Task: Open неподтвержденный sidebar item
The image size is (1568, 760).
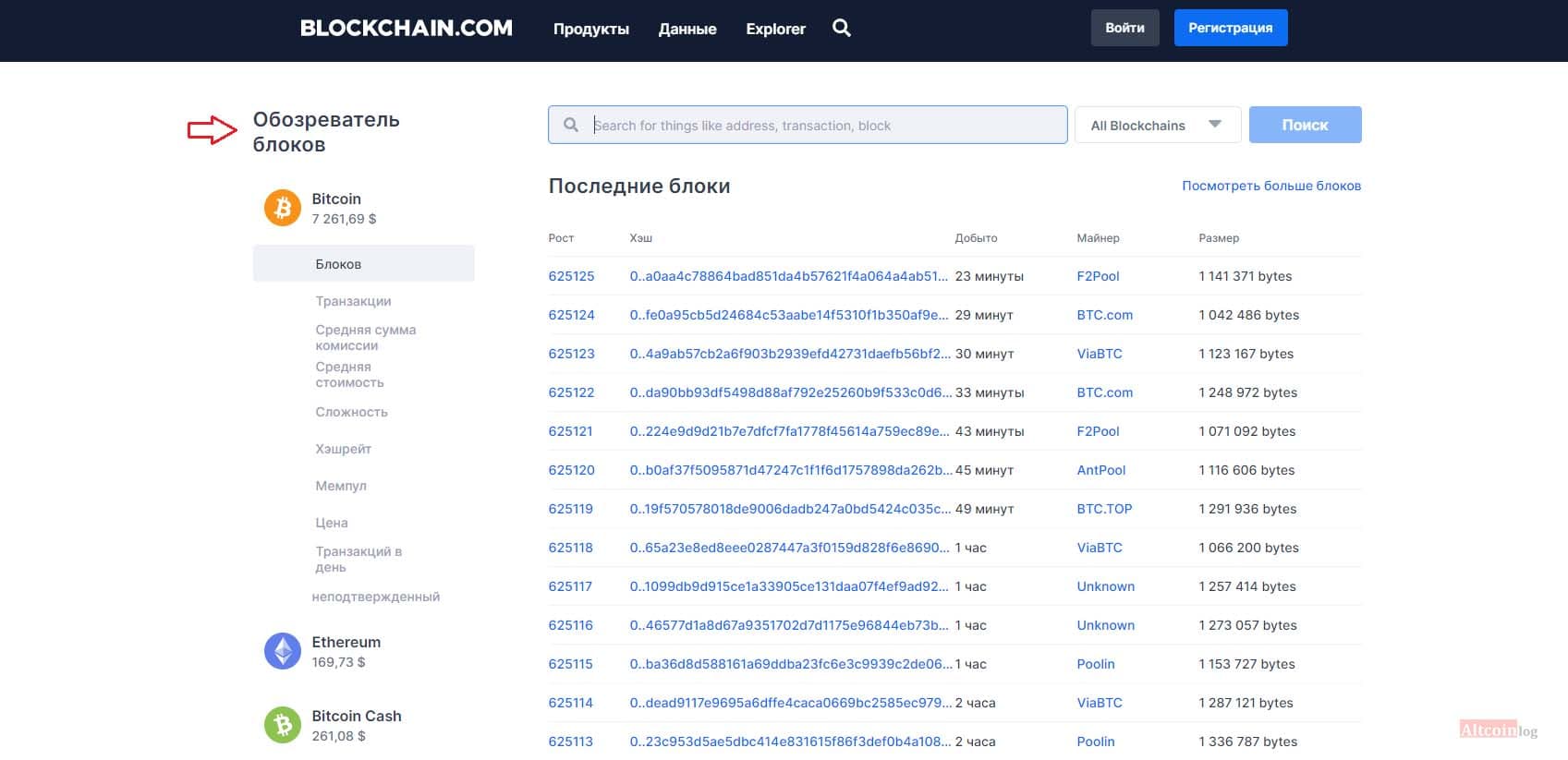Action: (376, 597)
